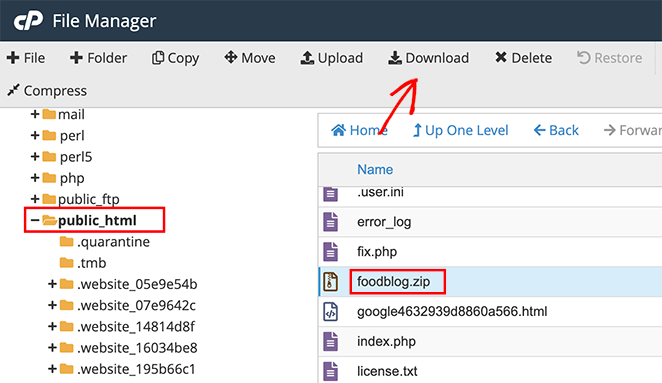The image size is (662, 383).
Task: Collapse the public_html folder minus sign
Action: click(35, 220)
